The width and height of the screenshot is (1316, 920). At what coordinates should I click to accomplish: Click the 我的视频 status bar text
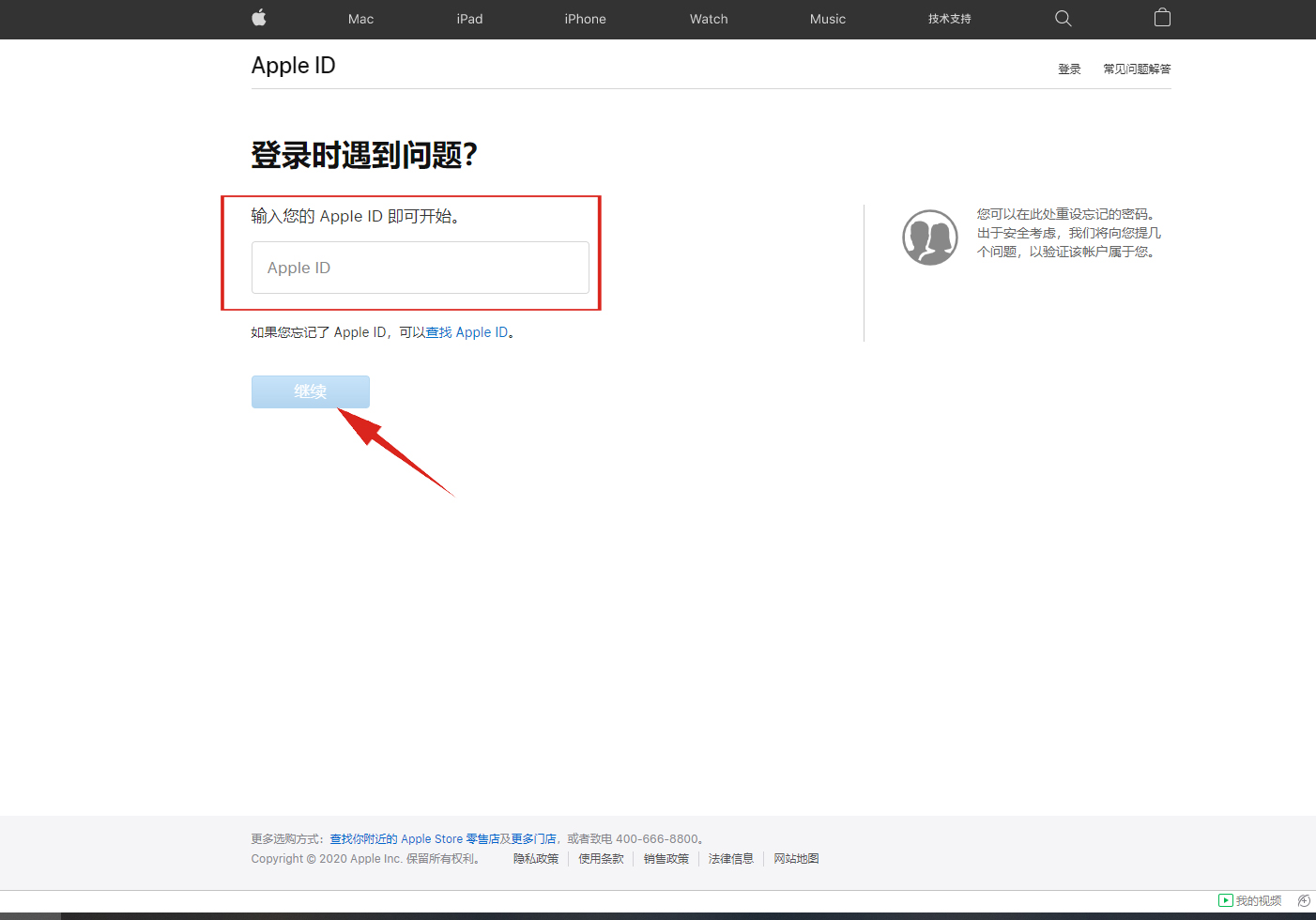[x=1259, y=900]
